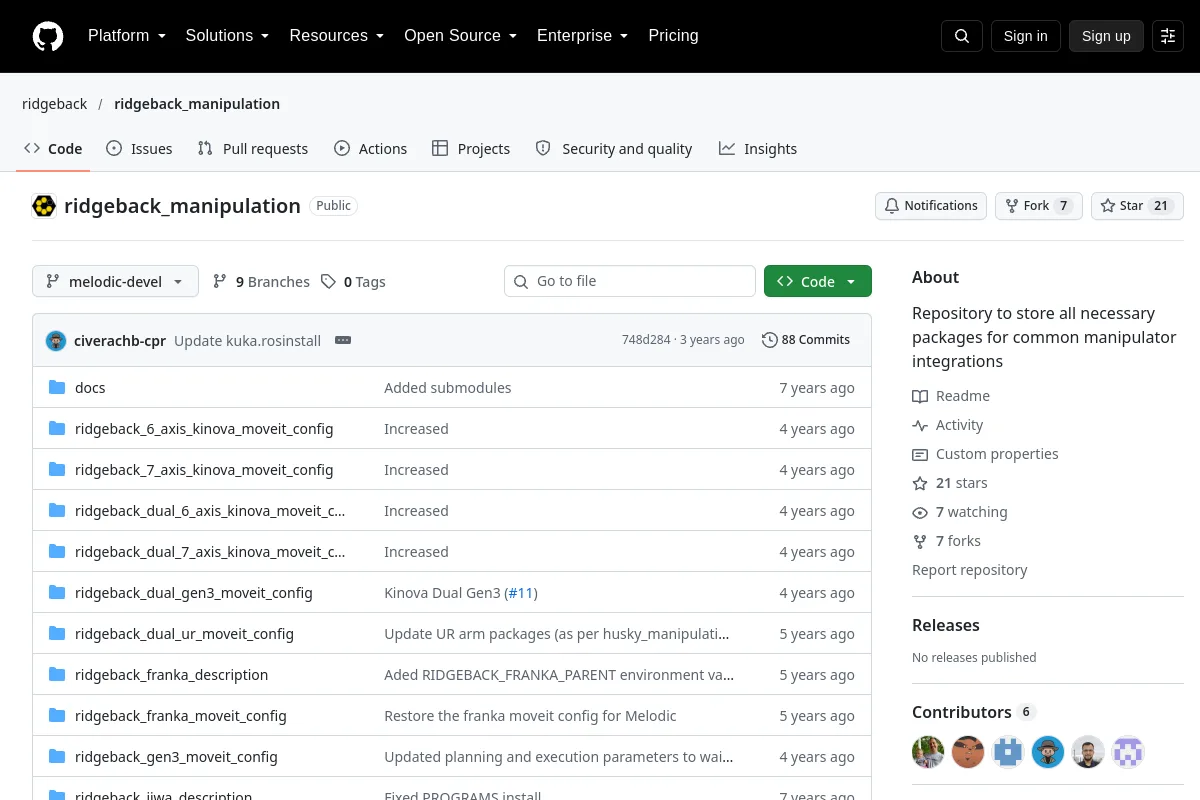Click the Sign up button
1200x800 pixels.
tap(1106, 36)
